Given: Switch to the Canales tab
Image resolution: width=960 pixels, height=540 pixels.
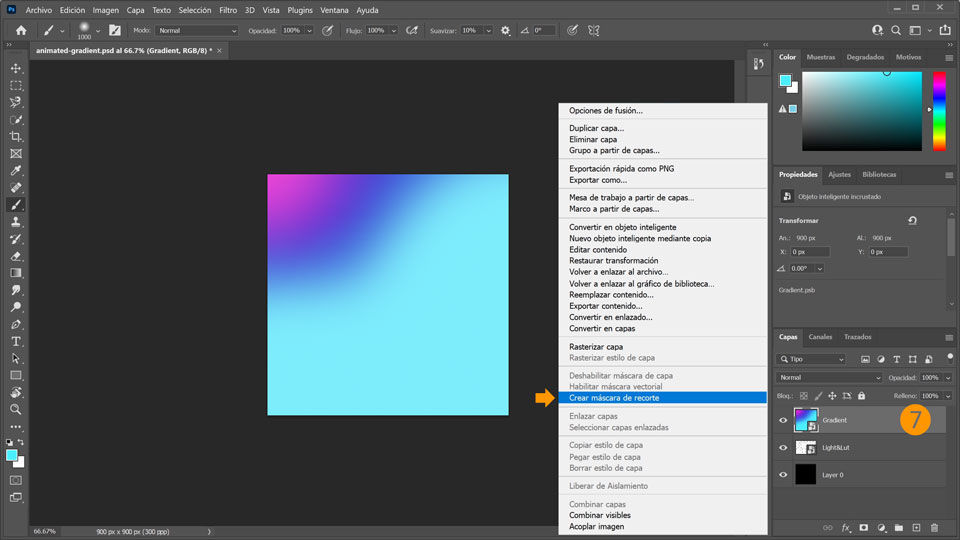Looking at the screenshot, I should tap(820, 337).
